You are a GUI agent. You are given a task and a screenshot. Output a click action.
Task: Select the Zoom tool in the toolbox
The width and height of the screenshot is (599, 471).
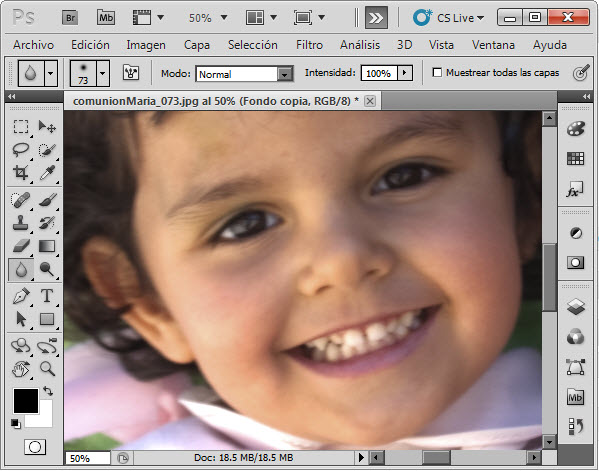tap(47, 369)
